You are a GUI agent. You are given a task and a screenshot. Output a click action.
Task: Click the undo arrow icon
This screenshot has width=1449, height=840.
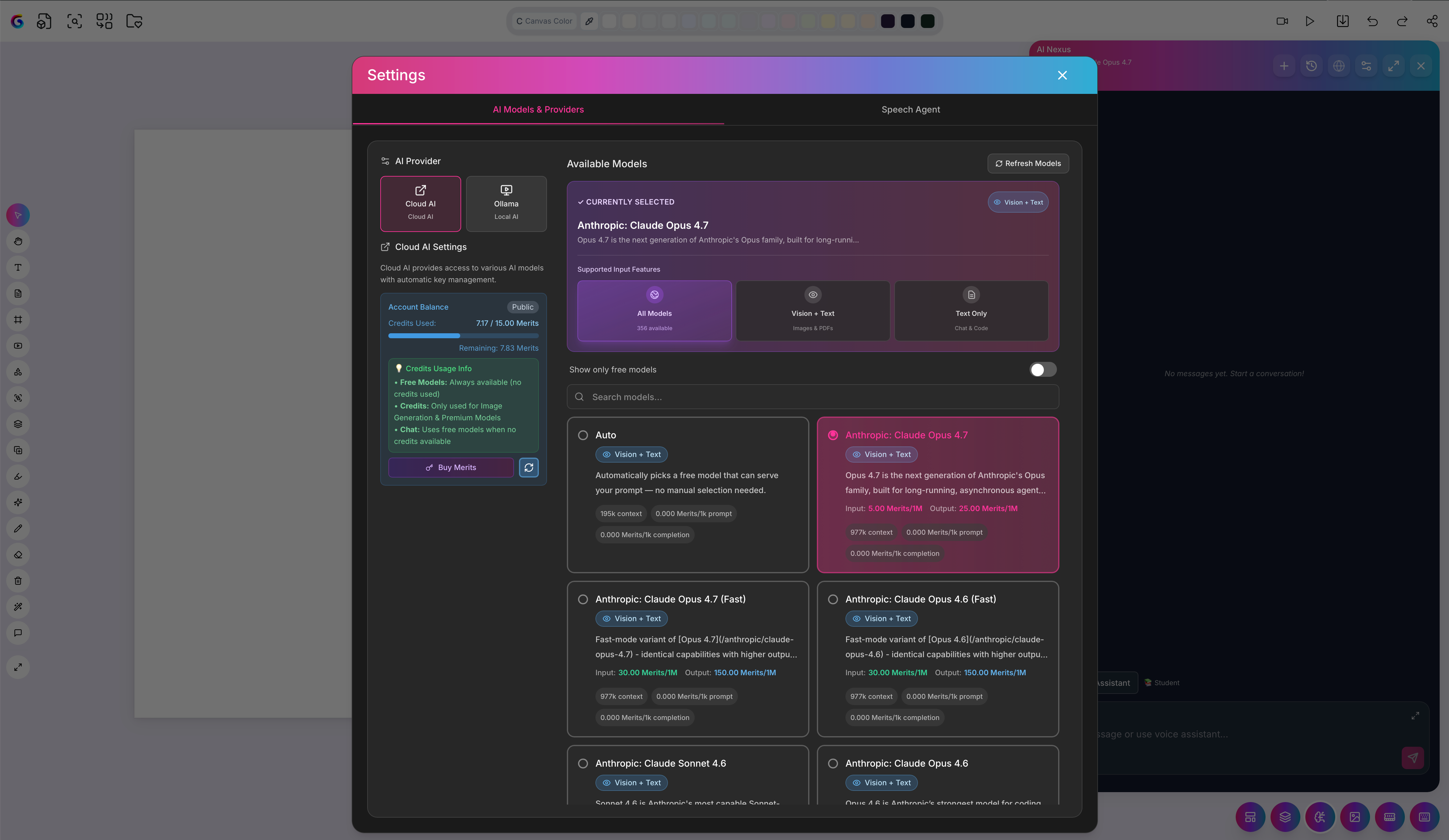(1373, 21)
